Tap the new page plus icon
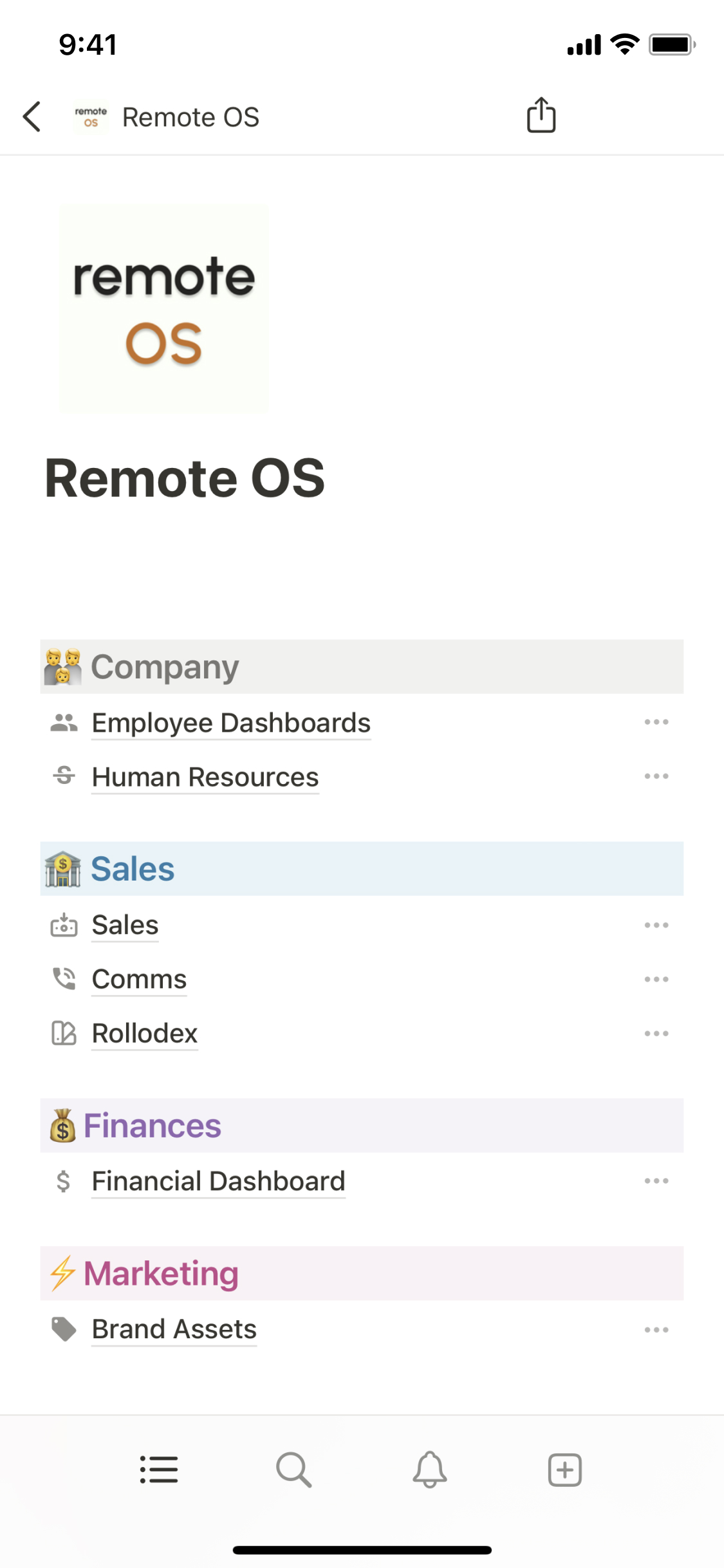 [x=565, y=1470]
